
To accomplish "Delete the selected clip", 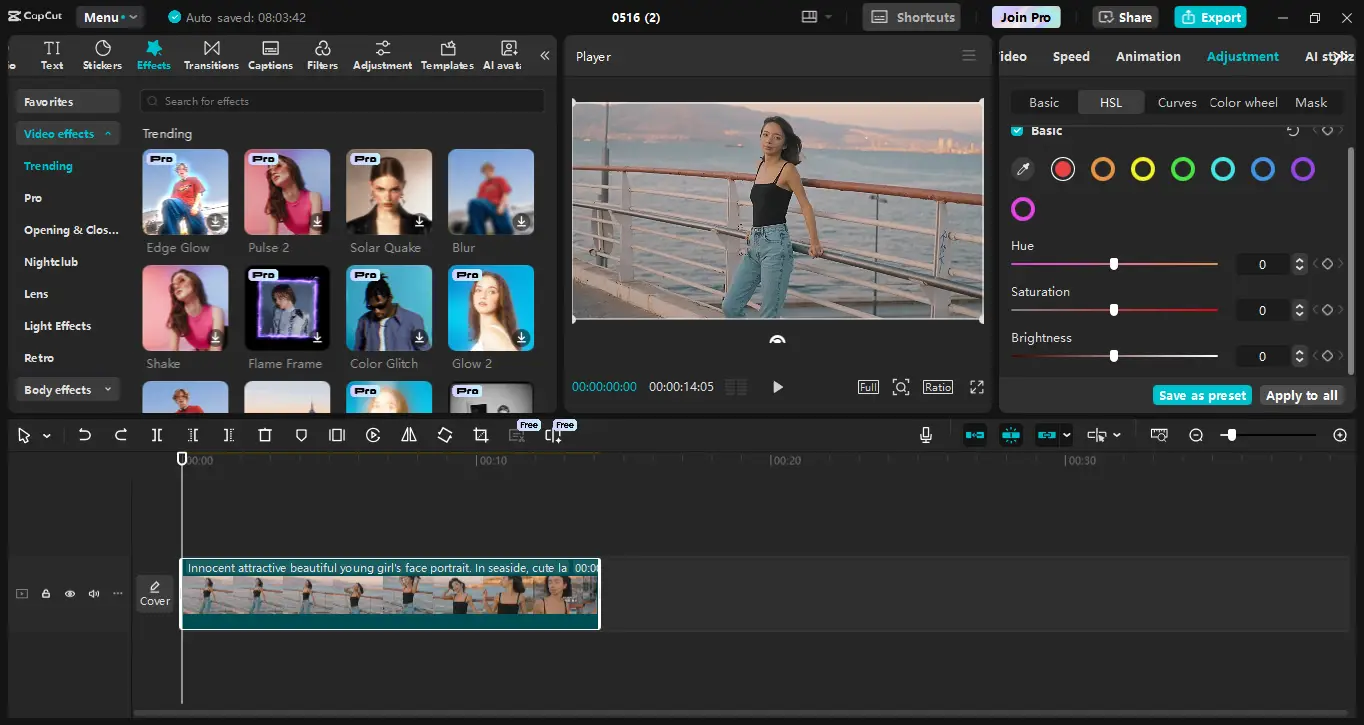I will tap(264, 434).
